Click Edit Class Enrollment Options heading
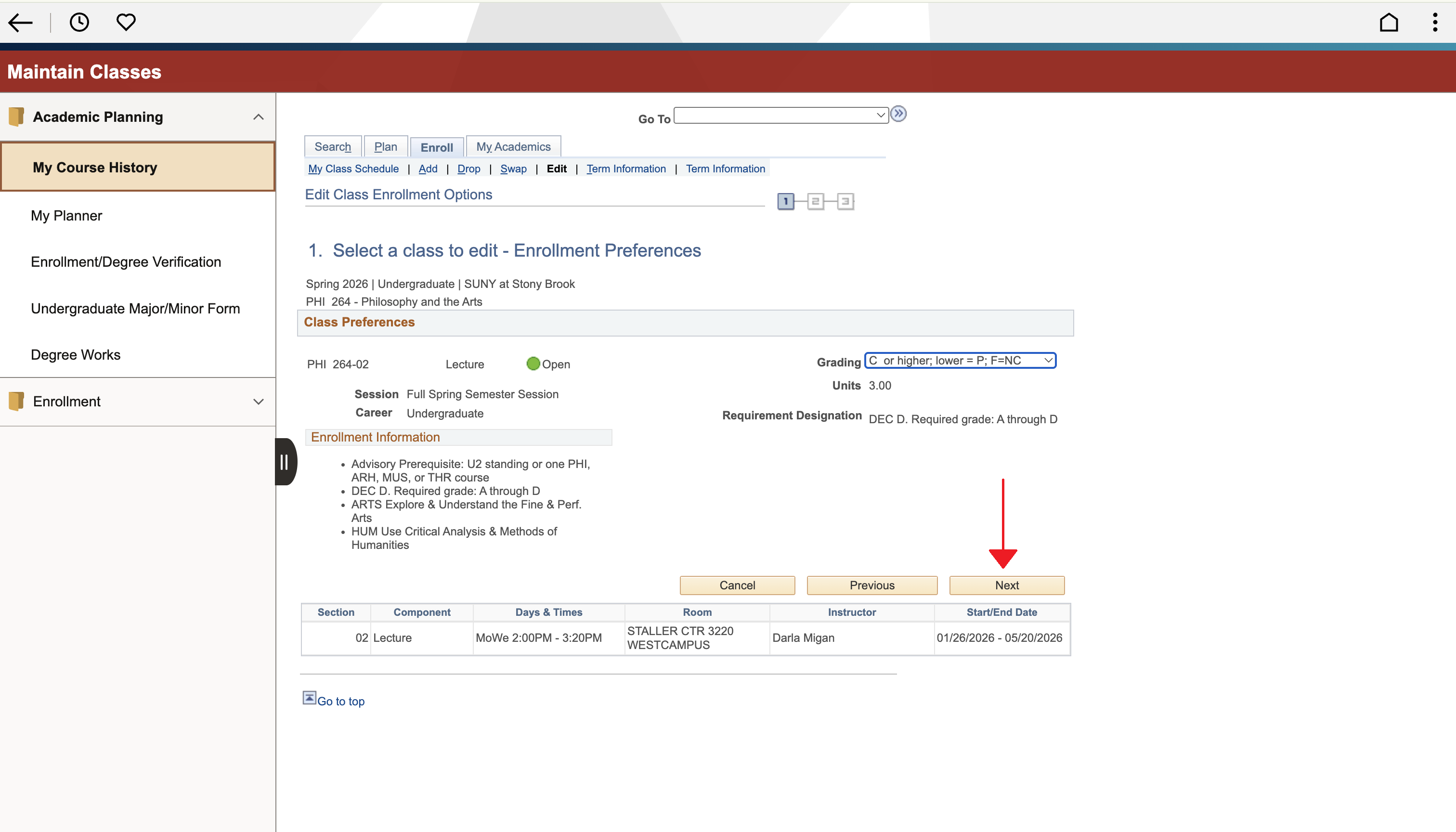The width and height of the screenshot is (1456, 832). 398,195
